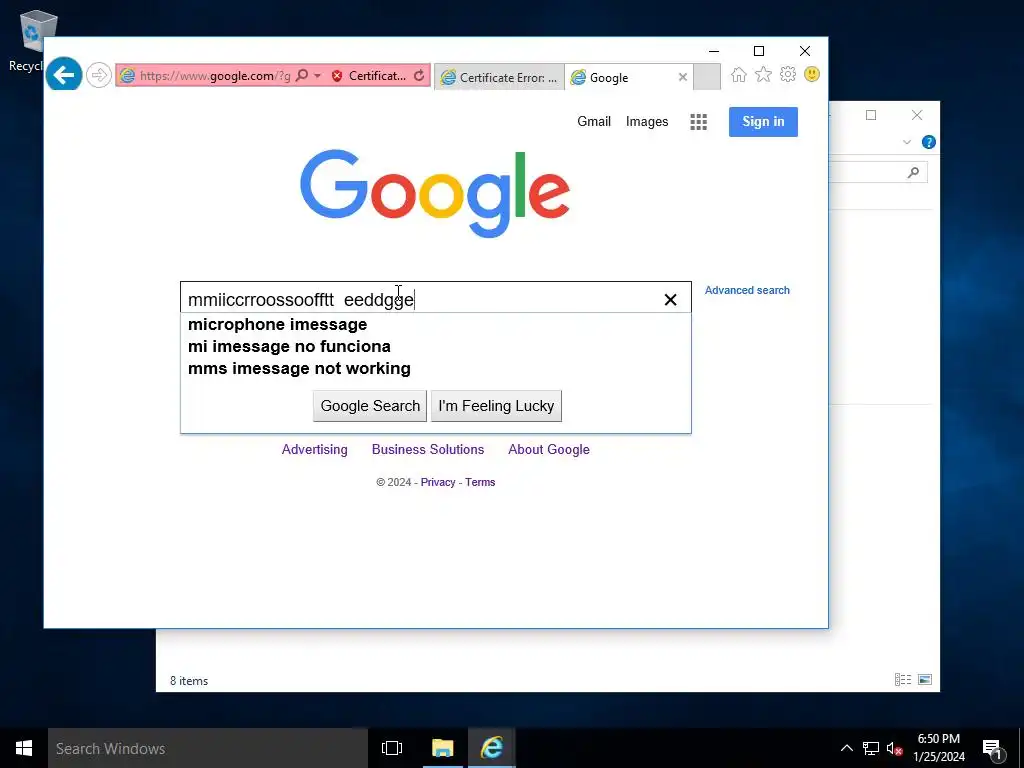Open the network status tray icon
The image size is (1024, 768).
(871, 748)
